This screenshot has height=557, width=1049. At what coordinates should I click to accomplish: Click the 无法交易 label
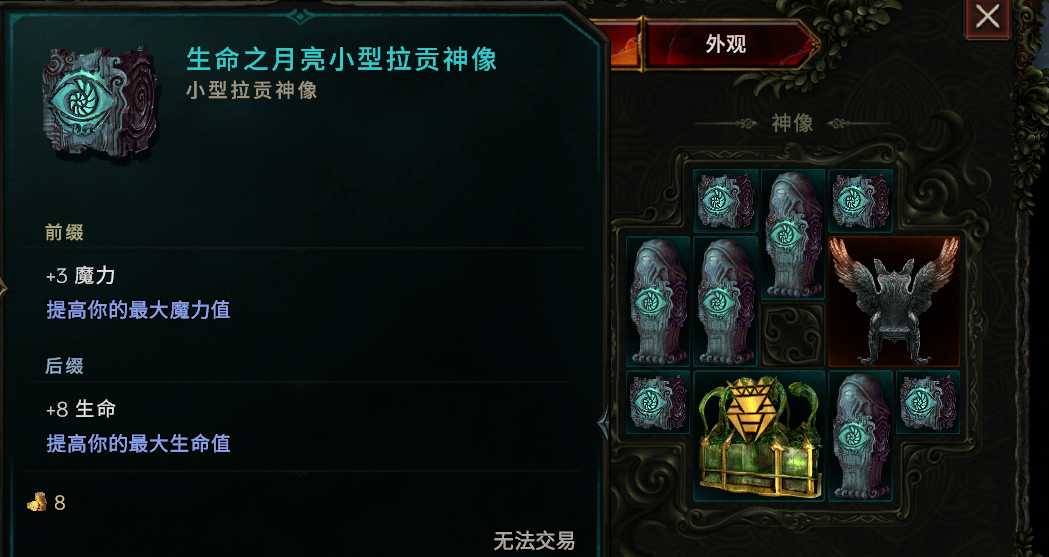click(534, 540)
